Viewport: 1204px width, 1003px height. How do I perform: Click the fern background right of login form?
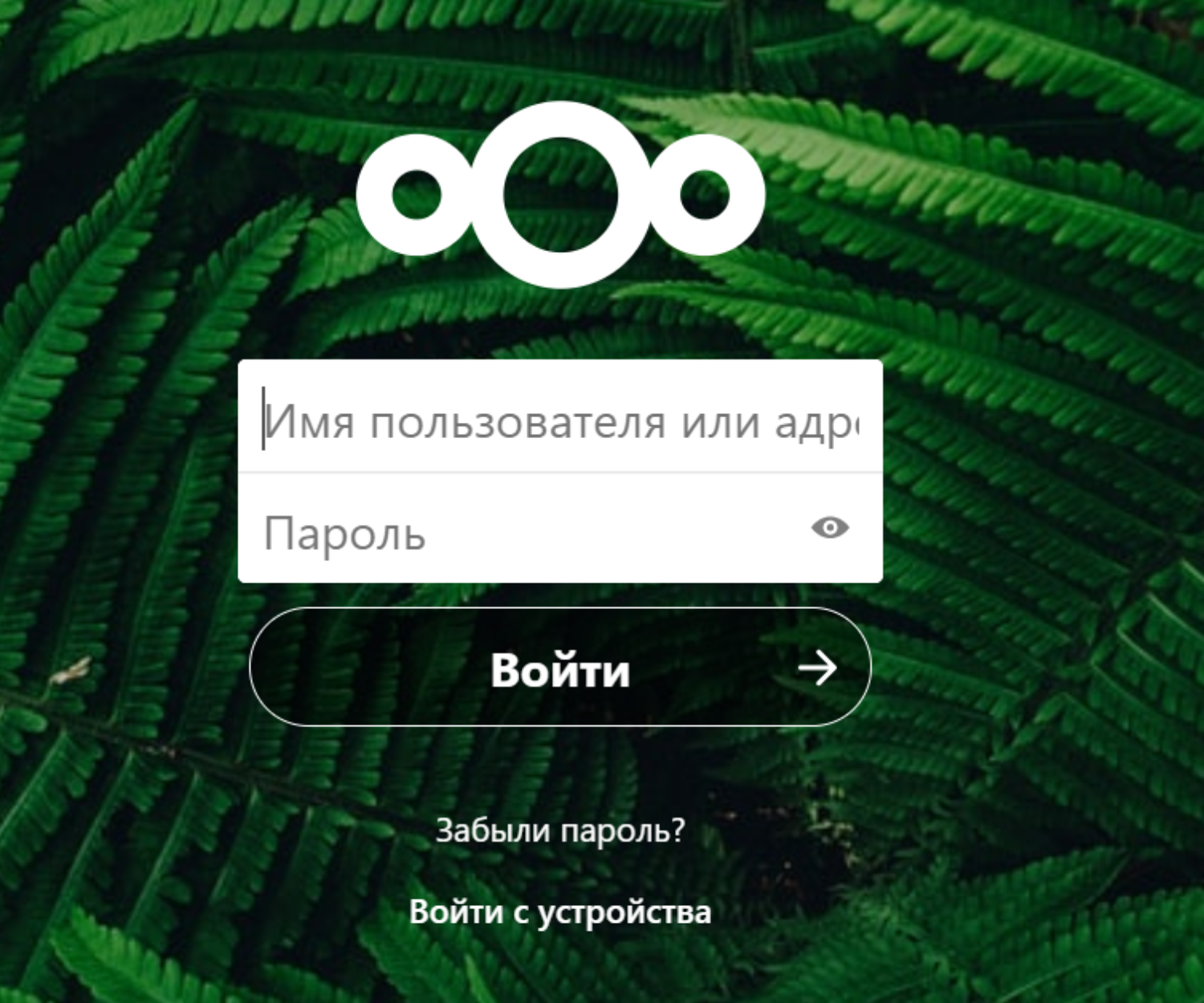pos(1043,481)
